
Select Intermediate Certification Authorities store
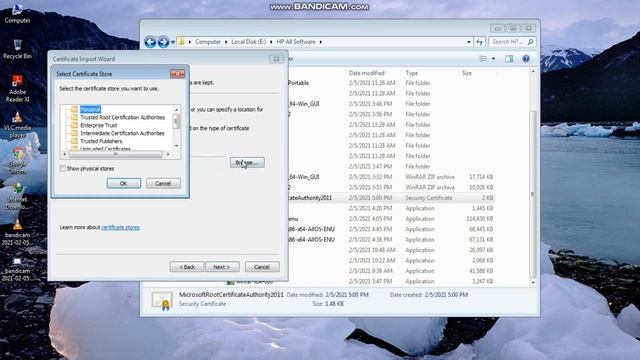pos(122,133)
